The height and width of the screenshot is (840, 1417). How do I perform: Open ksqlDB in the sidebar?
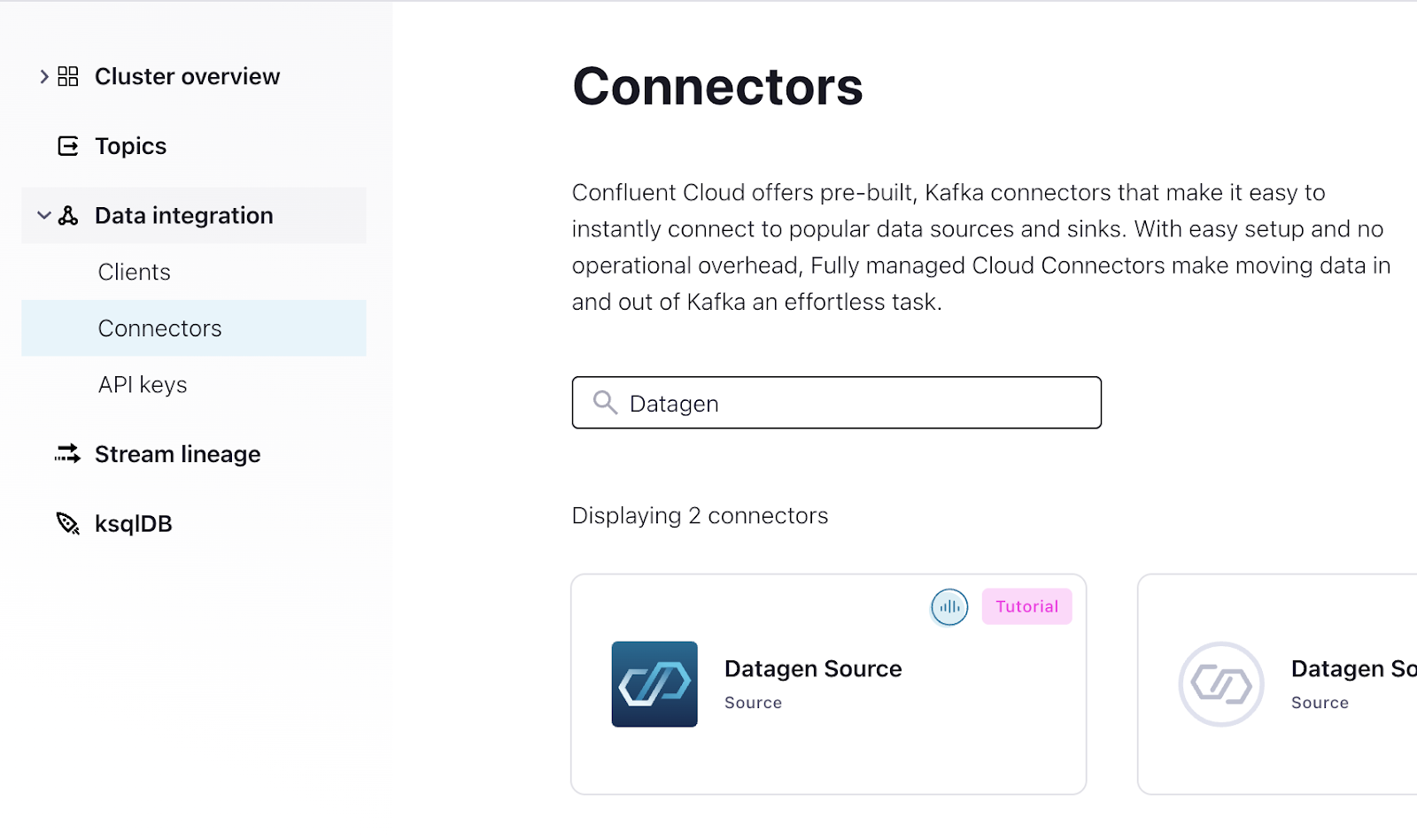coord(133,524)
